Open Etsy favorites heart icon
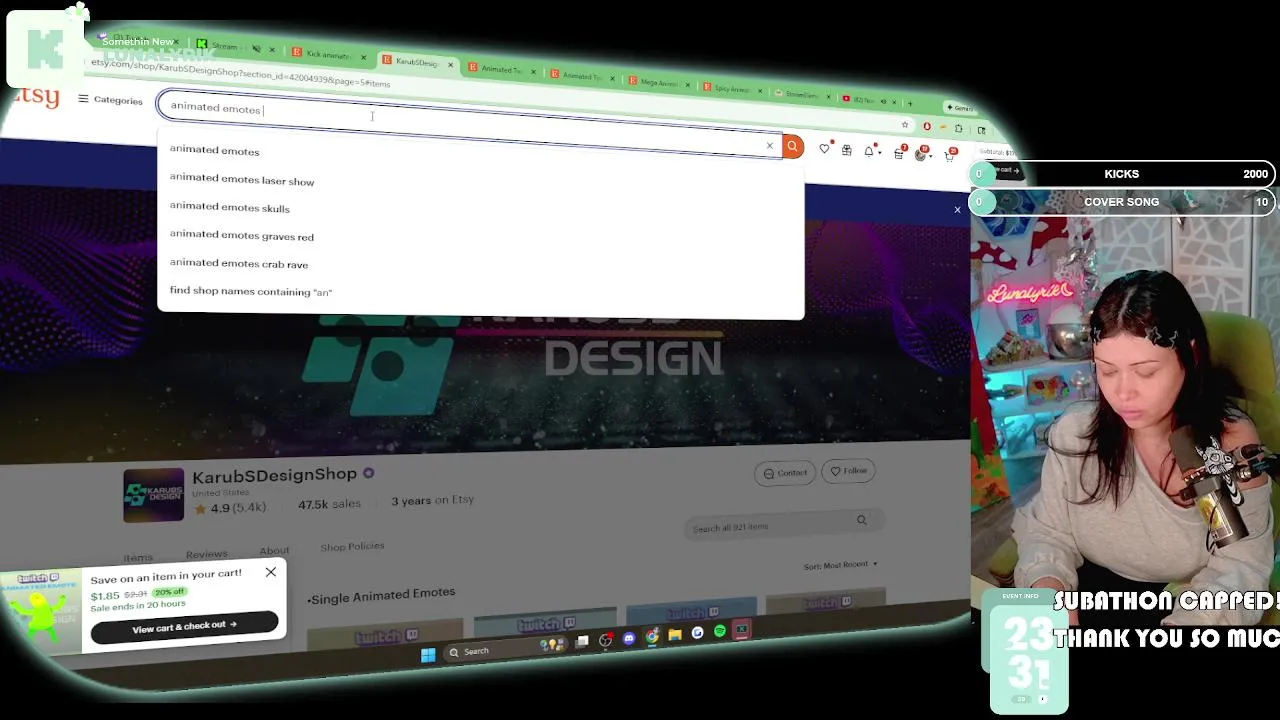The width and height of the screenshot is (1280, 720). [x=824, y=149]
